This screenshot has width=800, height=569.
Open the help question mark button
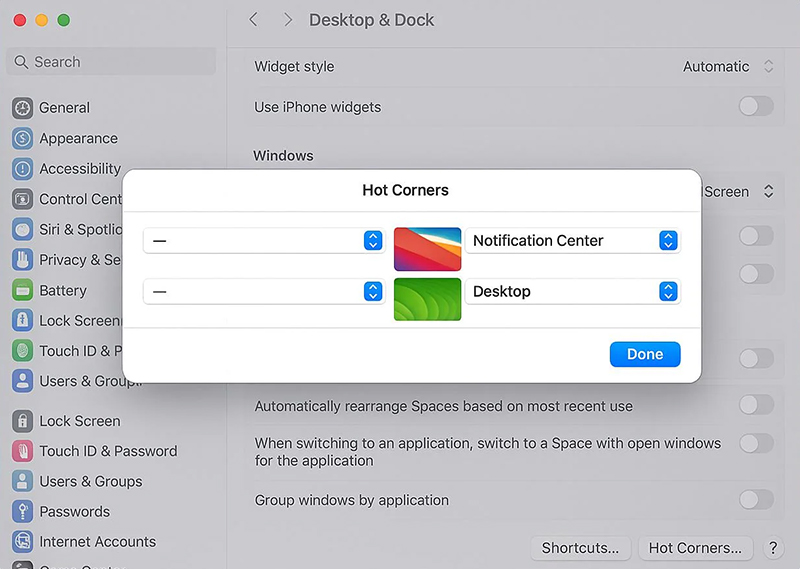tap(773, 548)
